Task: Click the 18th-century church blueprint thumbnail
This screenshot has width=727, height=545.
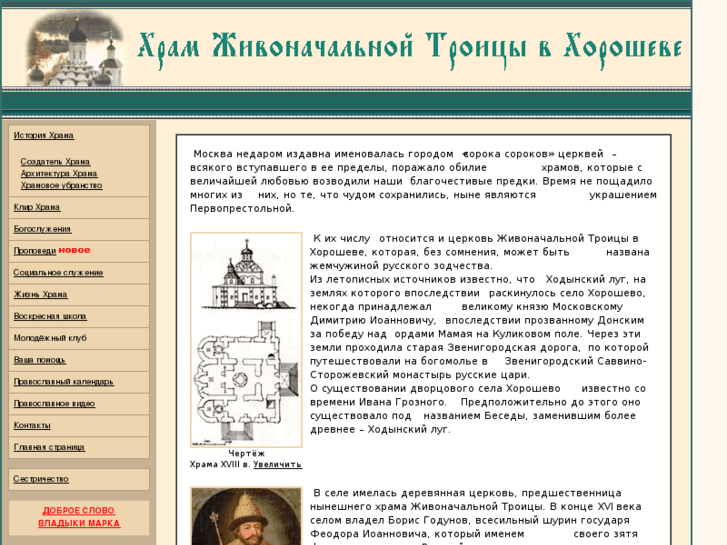Action: pos(246,340)
